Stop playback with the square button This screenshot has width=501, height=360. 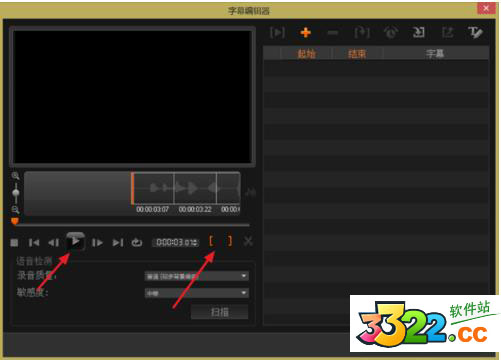coord(14,243)
